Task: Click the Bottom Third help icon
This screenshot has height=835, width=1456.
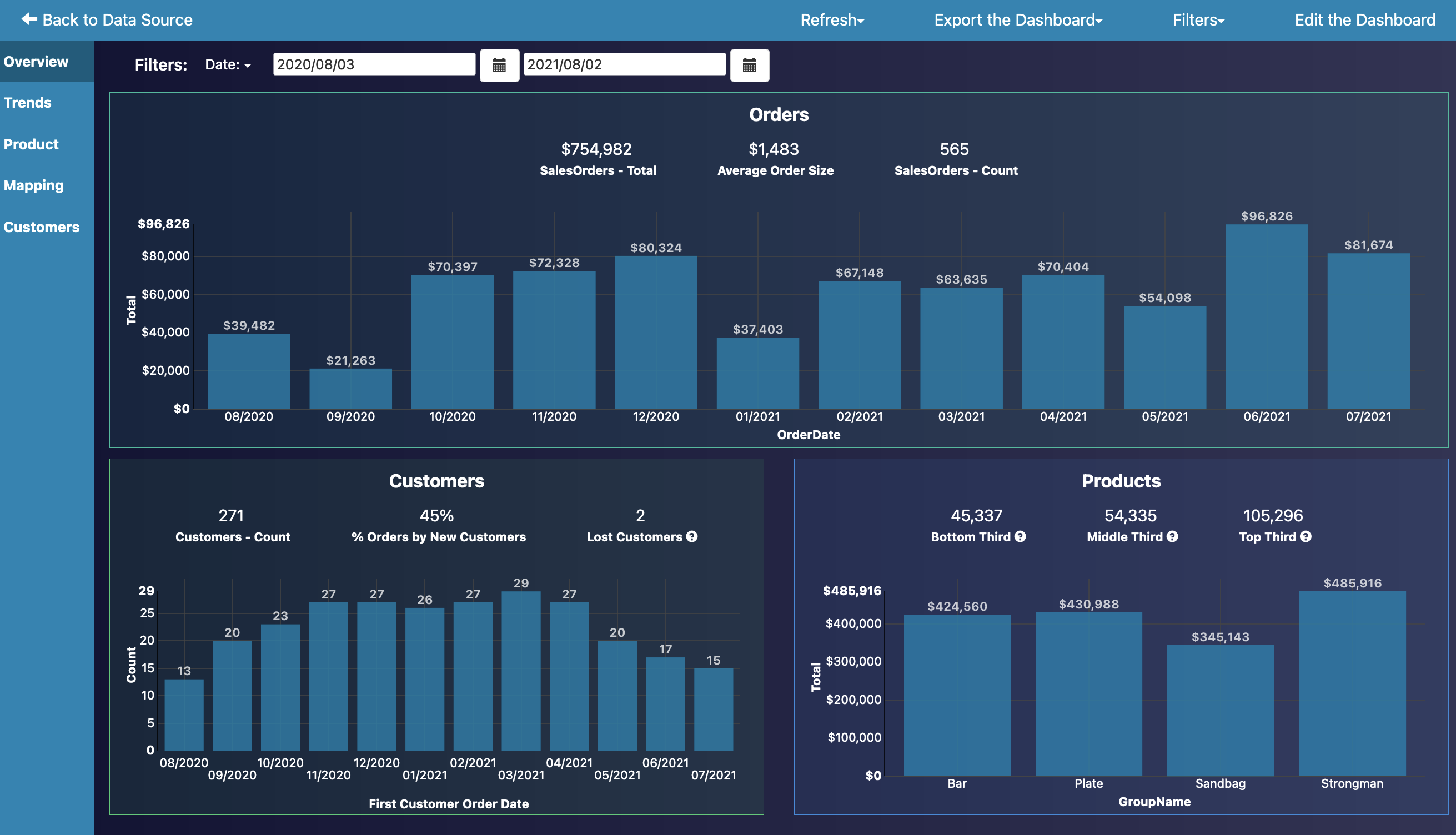Action: click(1020, 536)
